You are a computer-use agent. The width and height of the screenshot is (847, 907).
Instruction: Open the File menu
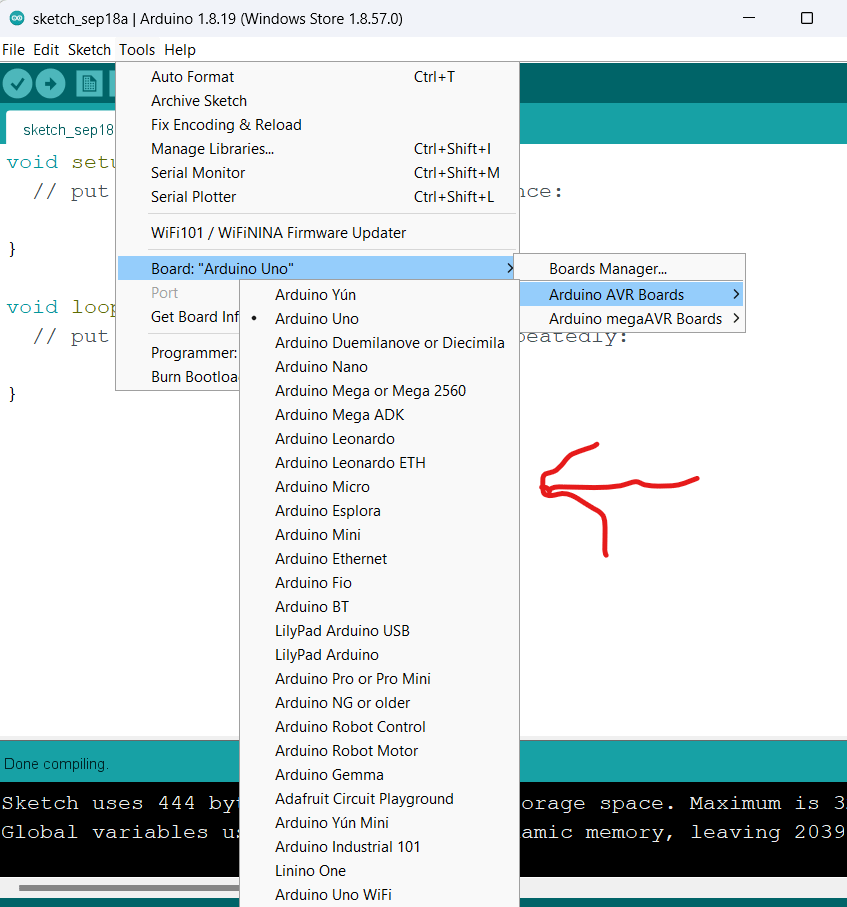tap(13, 49)
